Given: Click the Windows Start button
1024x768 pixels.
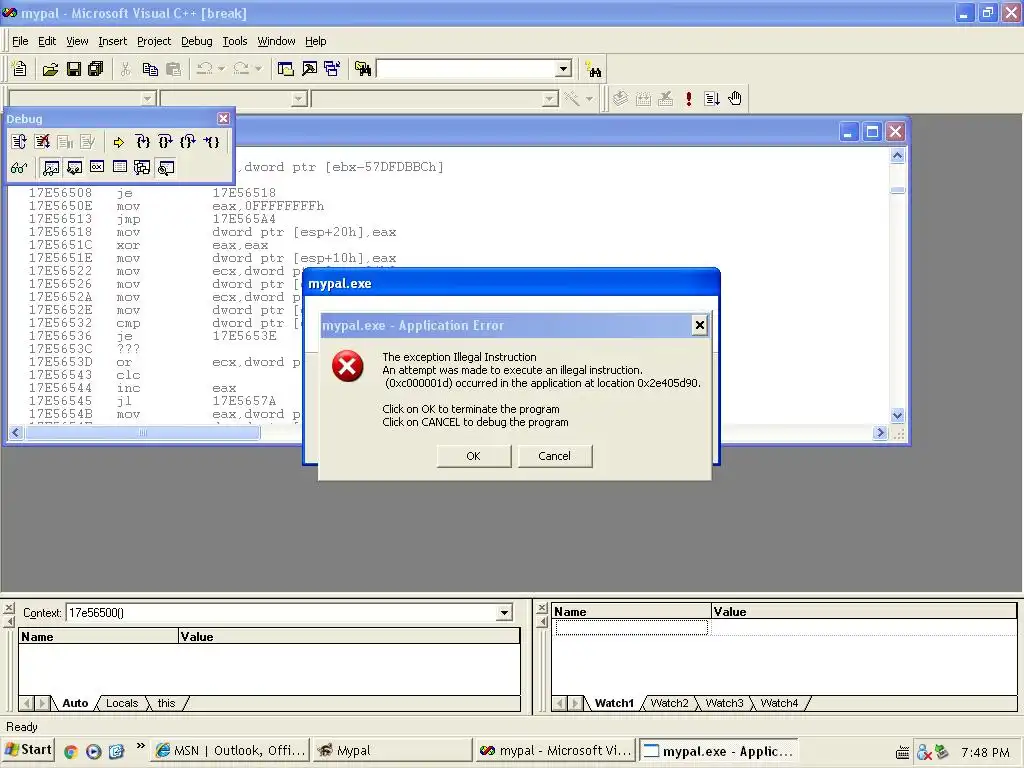Looking at the screenshot, I should 28,750.
